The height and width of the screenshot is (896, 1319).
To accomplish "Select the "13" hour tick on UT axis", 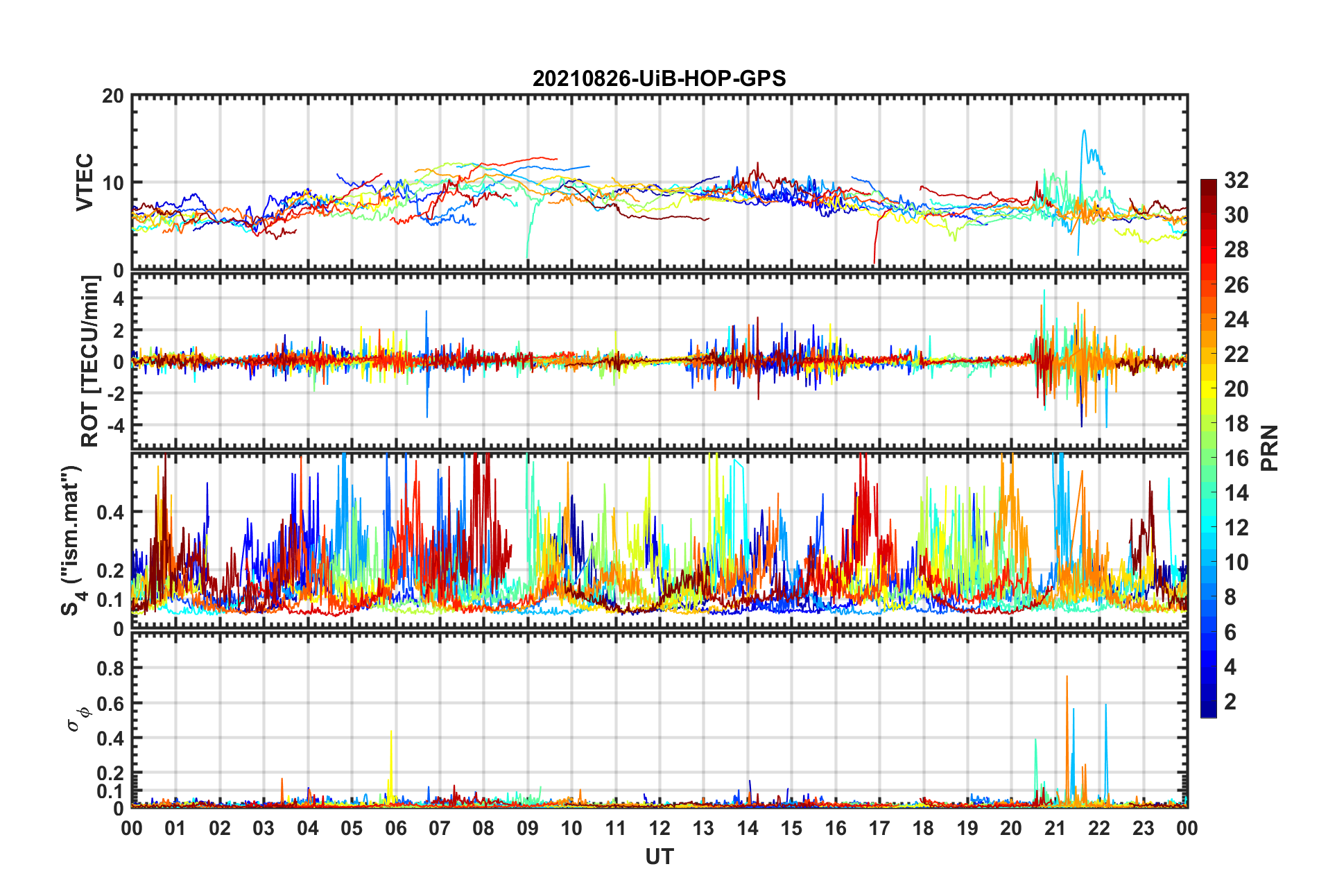I will (703, 828).
